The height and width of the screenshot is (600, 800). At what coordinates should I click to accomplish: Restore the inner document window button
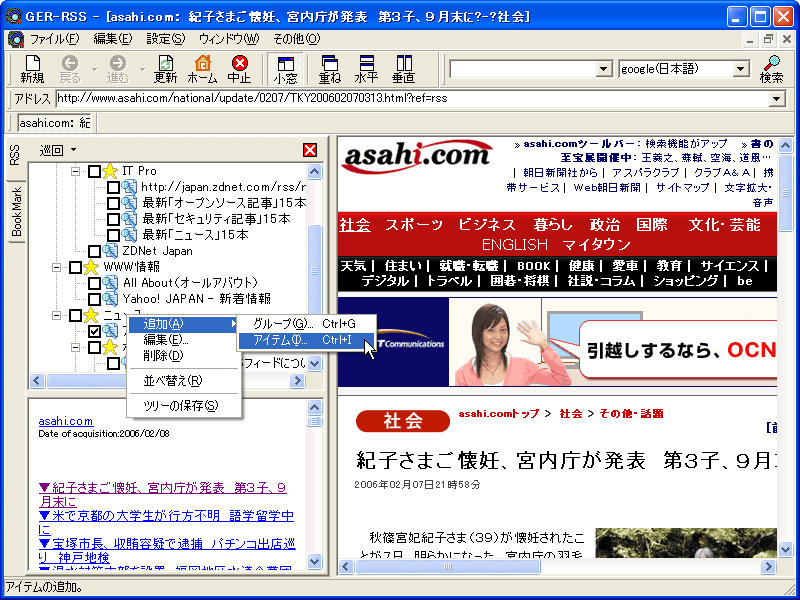coord(768,39)
